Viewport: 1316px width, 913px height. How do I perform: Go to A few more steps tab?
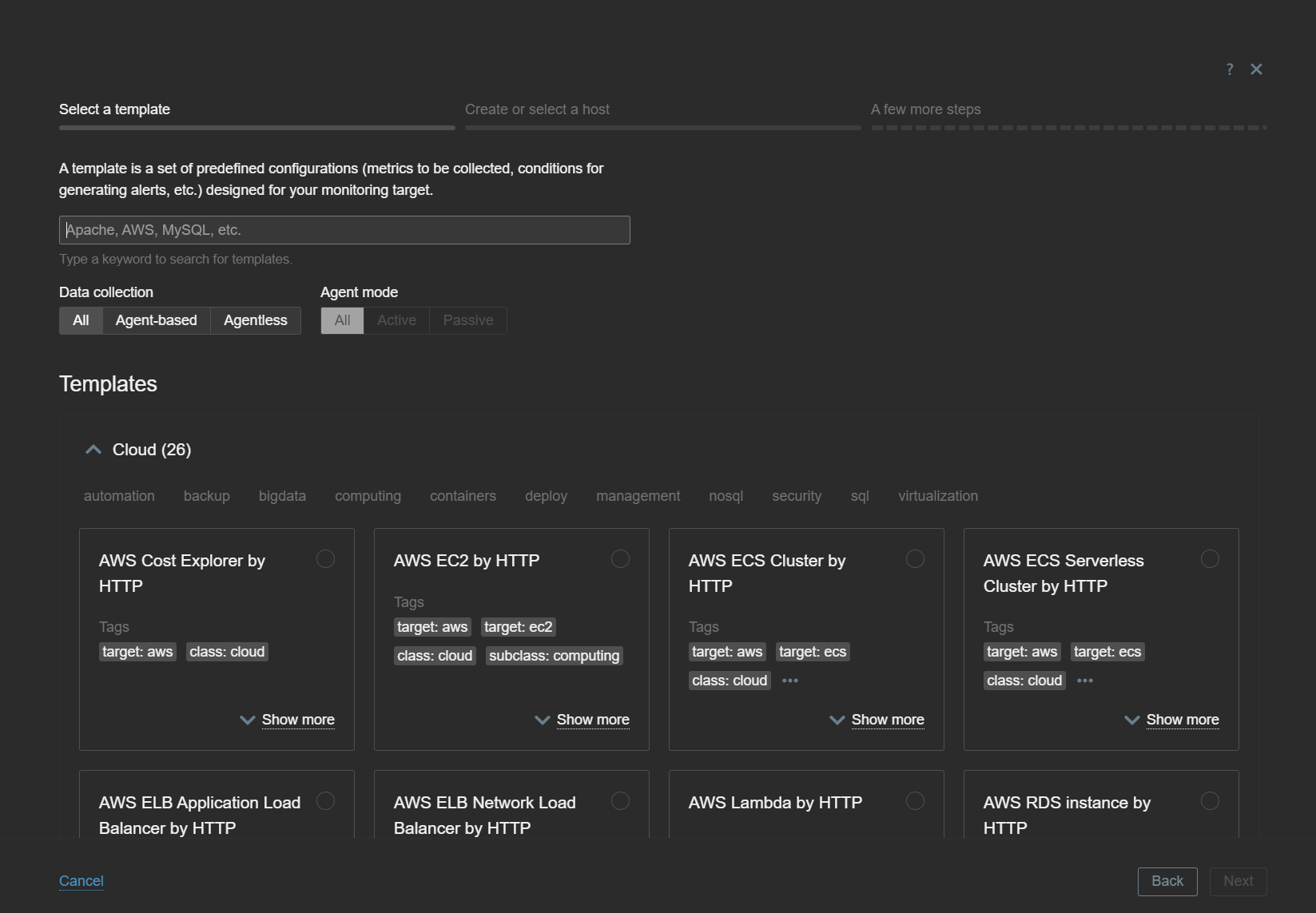[1069, 116]
